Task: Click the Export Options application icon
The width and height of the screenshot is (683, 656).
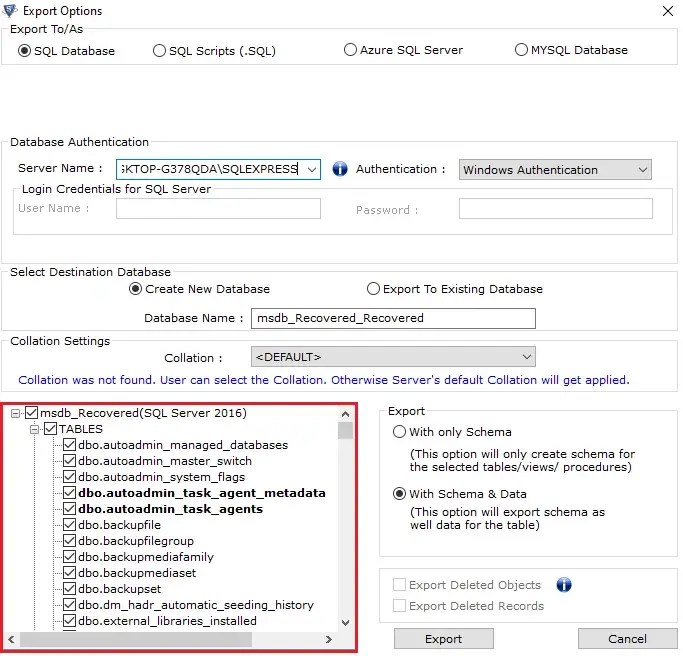Action: coord(10,10)
